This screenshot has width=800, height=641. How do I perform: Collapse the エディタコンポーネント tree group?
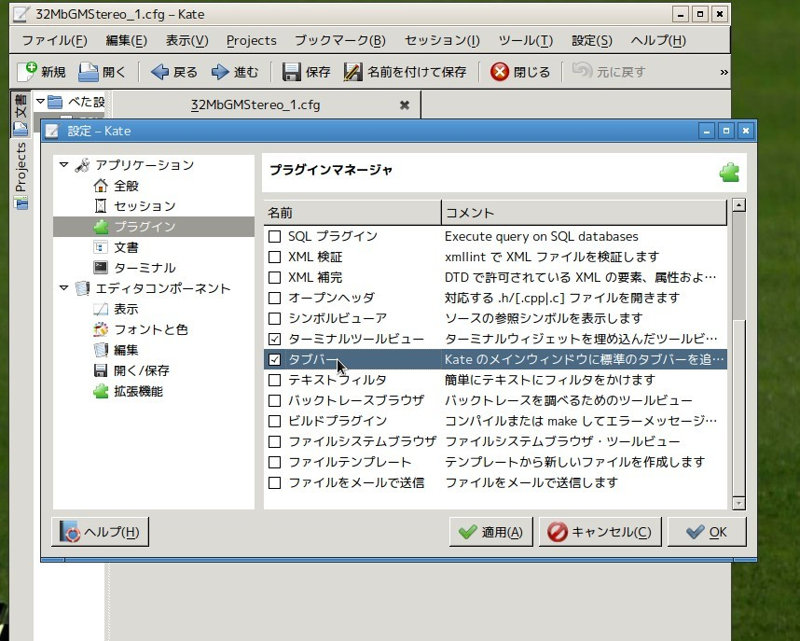click(x=64, y=288)
